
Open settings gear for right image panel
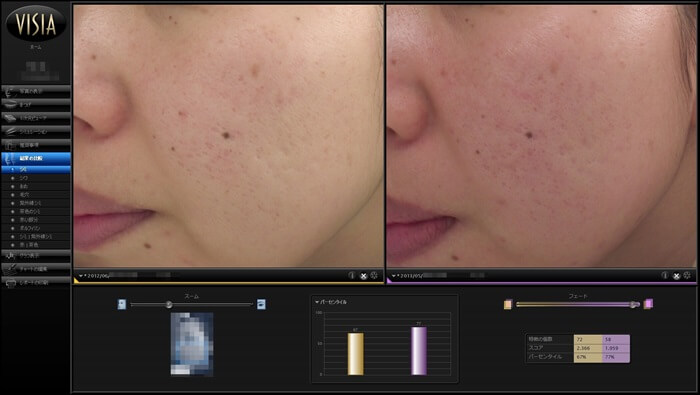pos(687,276)
